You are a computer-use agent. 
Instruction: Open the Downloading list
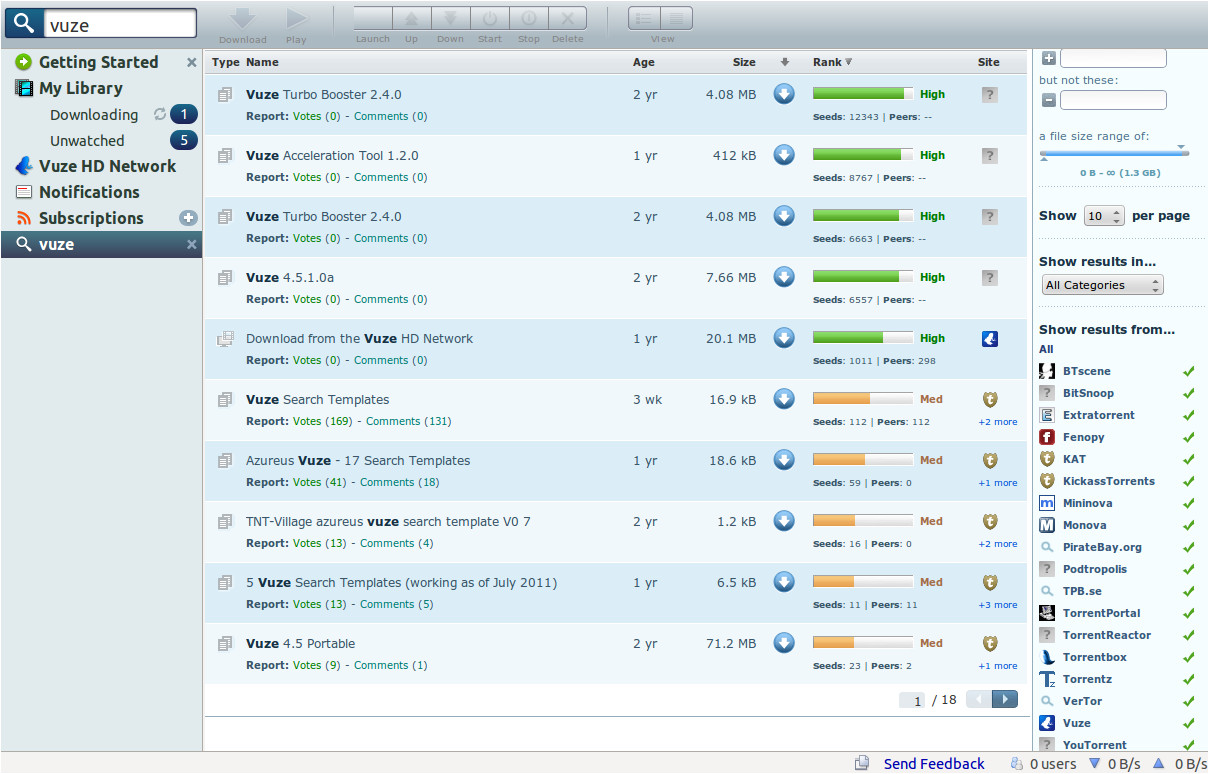pos(94,115)
